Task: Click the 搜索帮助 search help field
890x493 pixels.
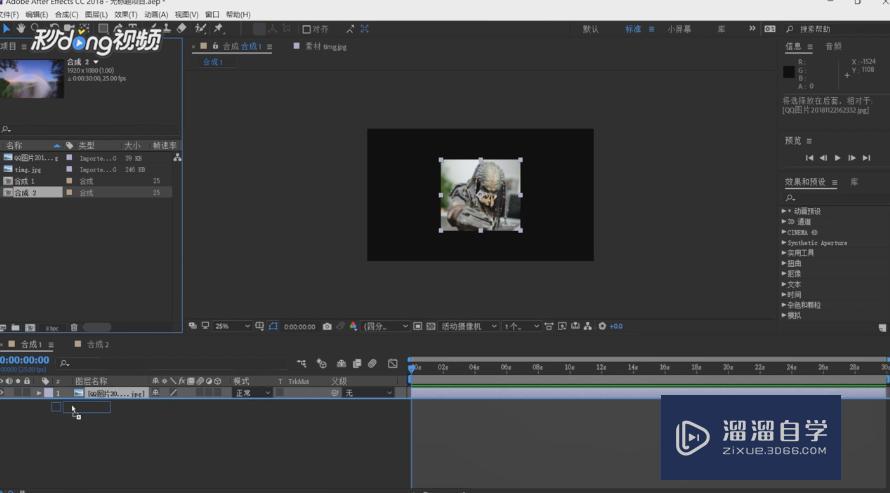Action: tap(815, 29)
